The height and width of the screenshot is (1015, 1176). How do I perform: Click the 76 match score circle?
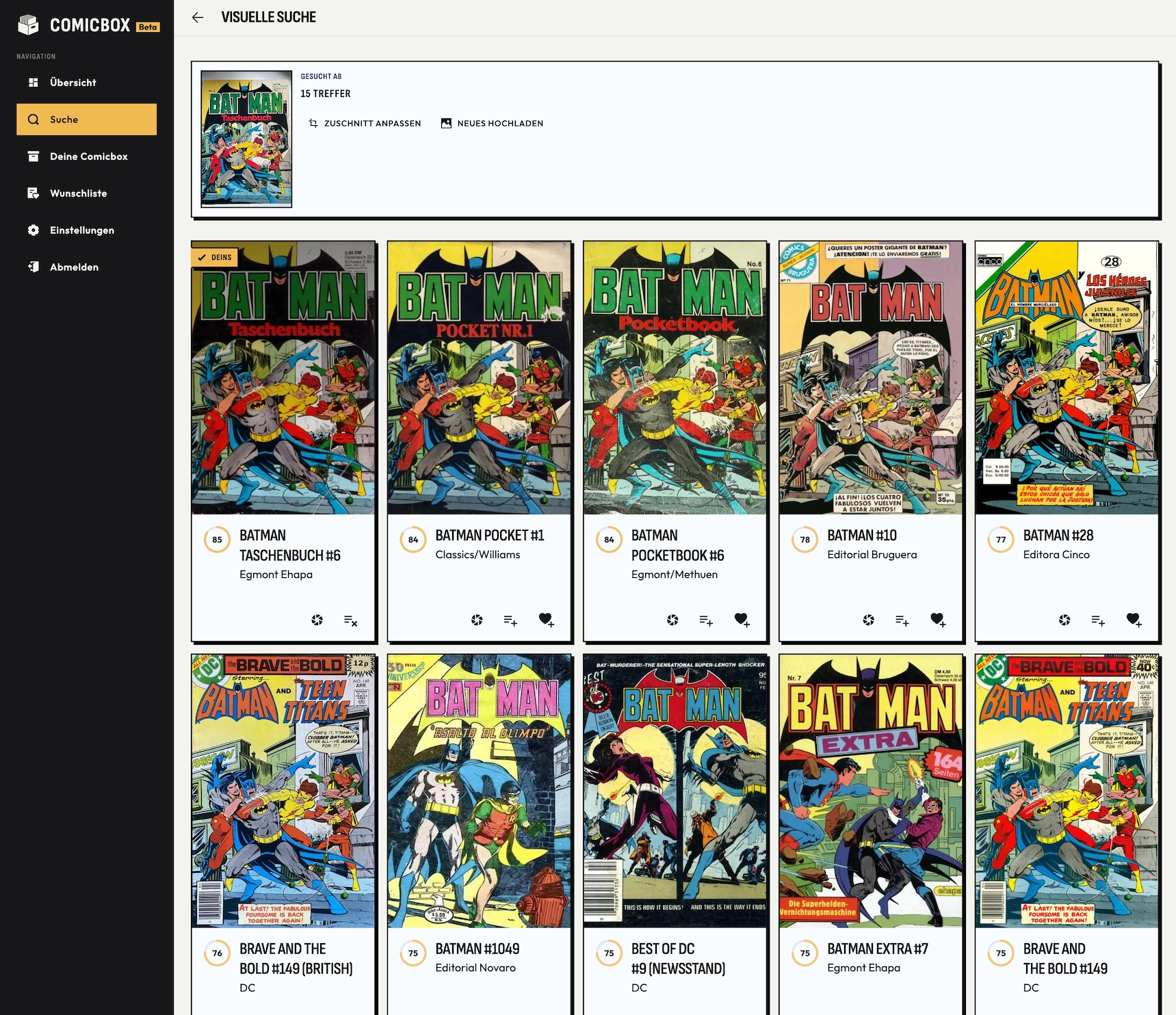(x=217, y=953)
